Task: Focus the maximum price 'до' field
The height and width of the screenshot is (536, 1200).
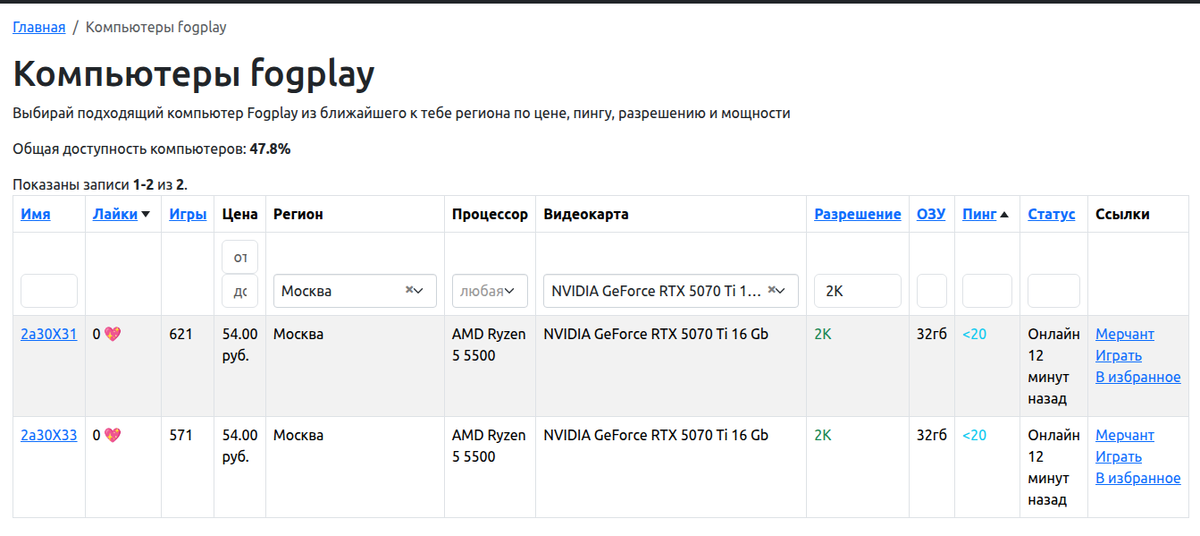Action: (240, 291)
